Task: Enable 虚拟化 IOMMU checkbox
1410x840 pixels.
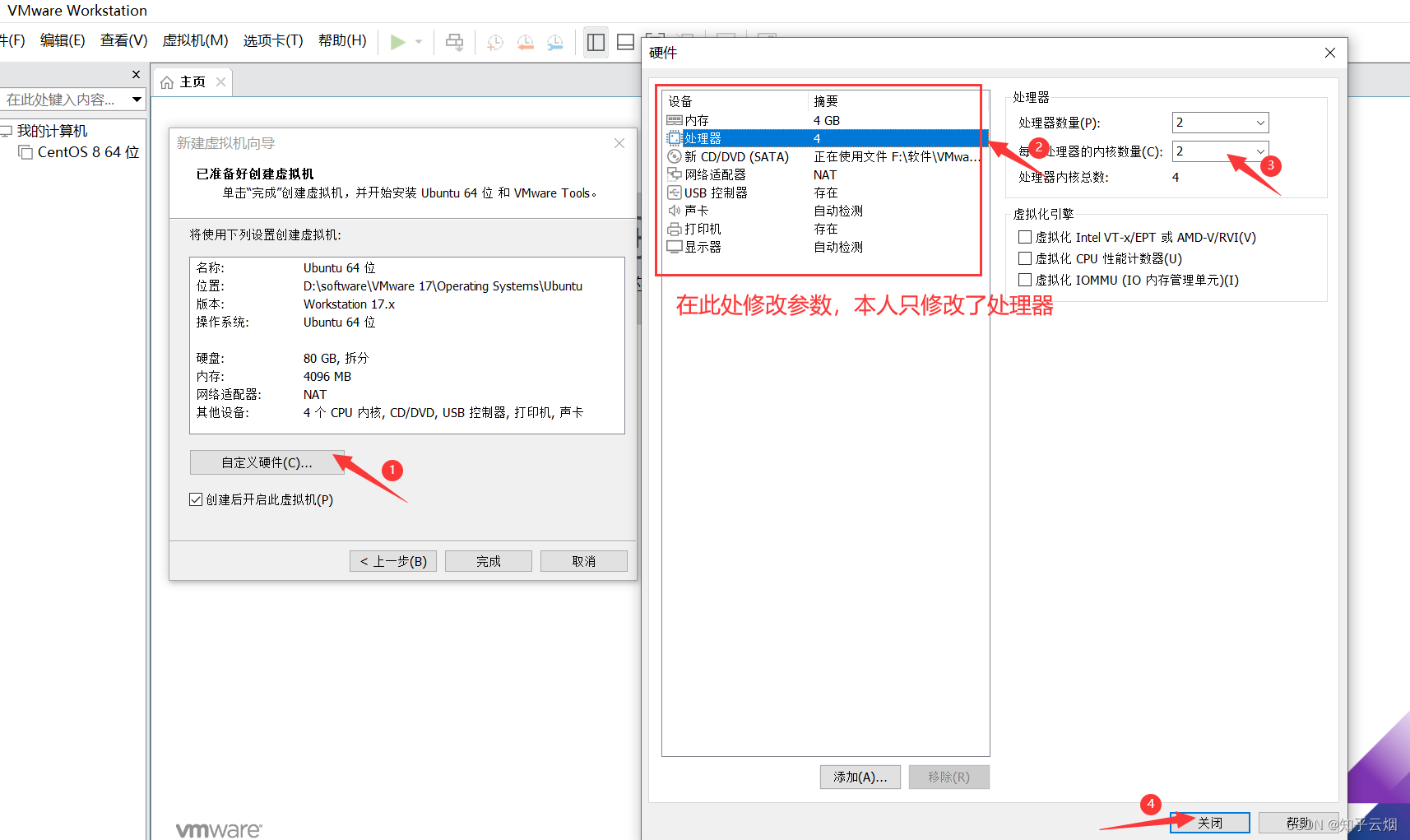Action: click(1025, 280)
